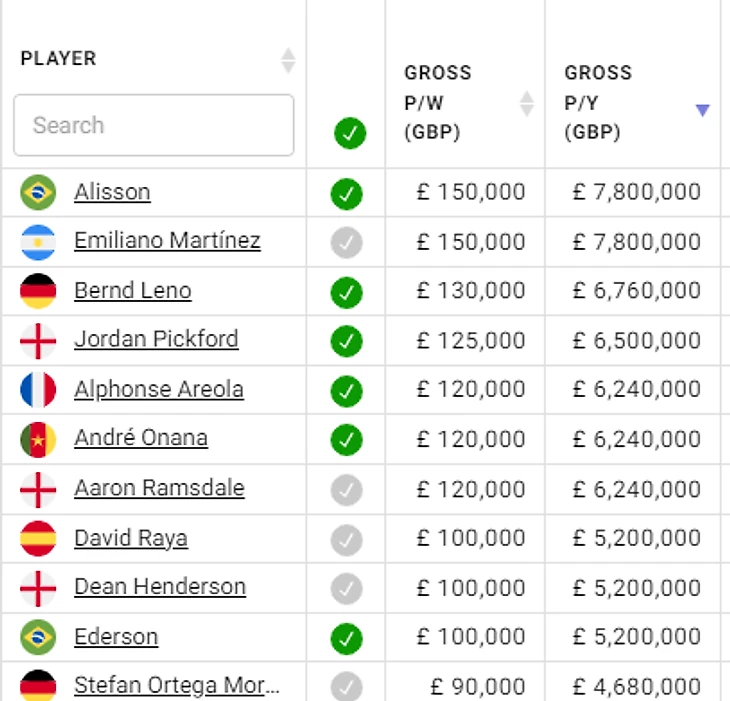Toggle the green checkmark for Jordan Pickford

[x=347, y=341]
